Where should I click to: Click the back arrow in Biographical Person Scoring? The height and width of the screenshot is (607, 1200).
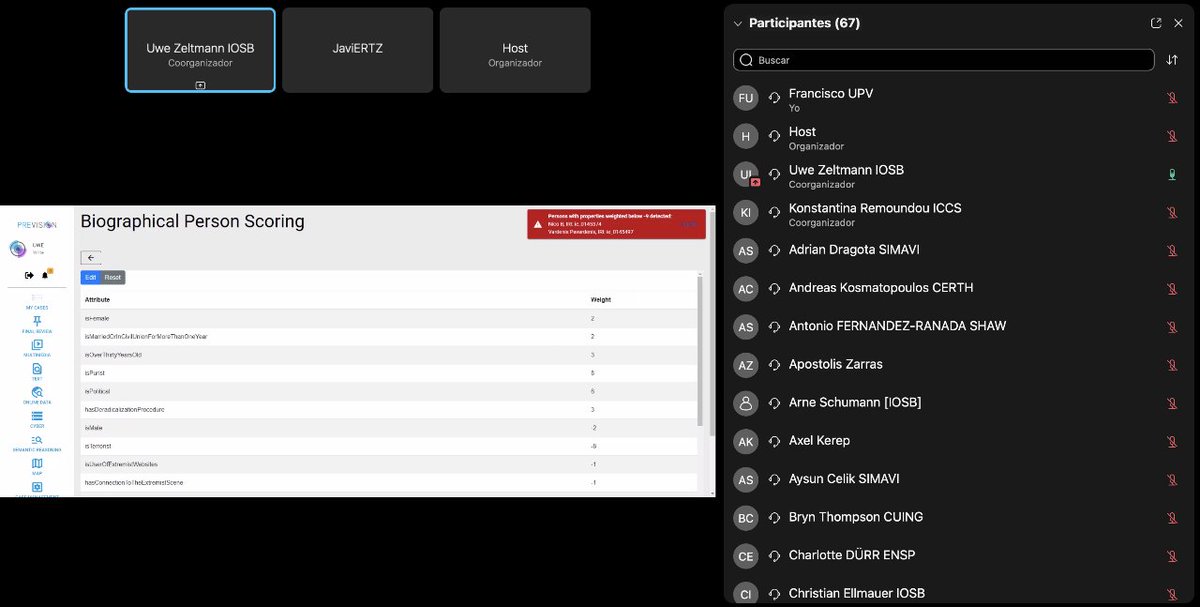tap(91, 258)
